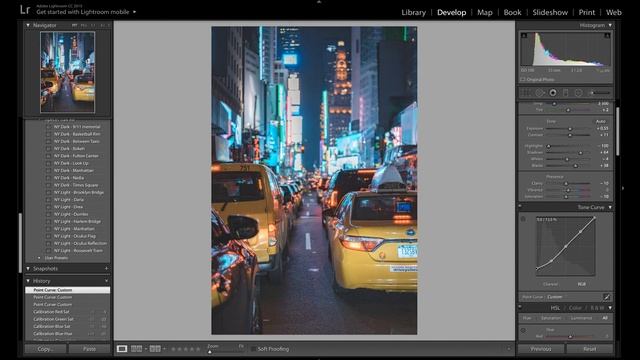Select Calibration Red Sat history step
Image resolution: width=640 pixels, height=360 pixels.
(x=68, y=312)
